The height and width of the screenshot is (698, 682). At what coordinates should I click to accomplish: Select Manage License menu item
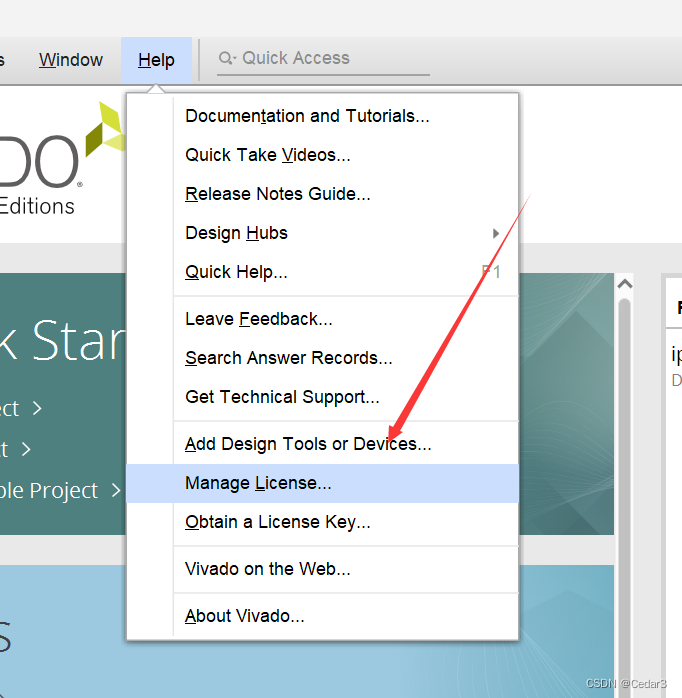(323, 483)
